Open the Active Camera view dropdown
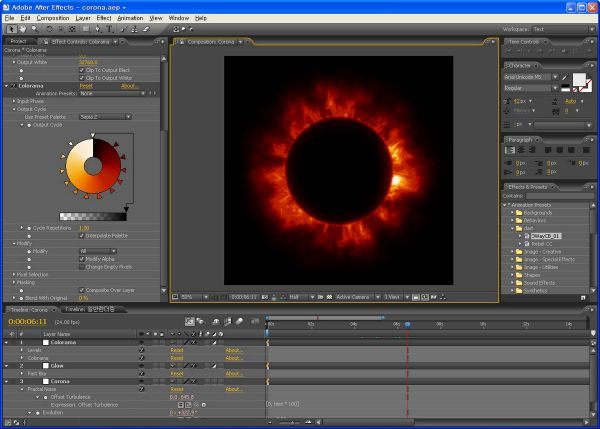Image resolution: width=600 pixels, height=429 pixels. tap(357, 297)
